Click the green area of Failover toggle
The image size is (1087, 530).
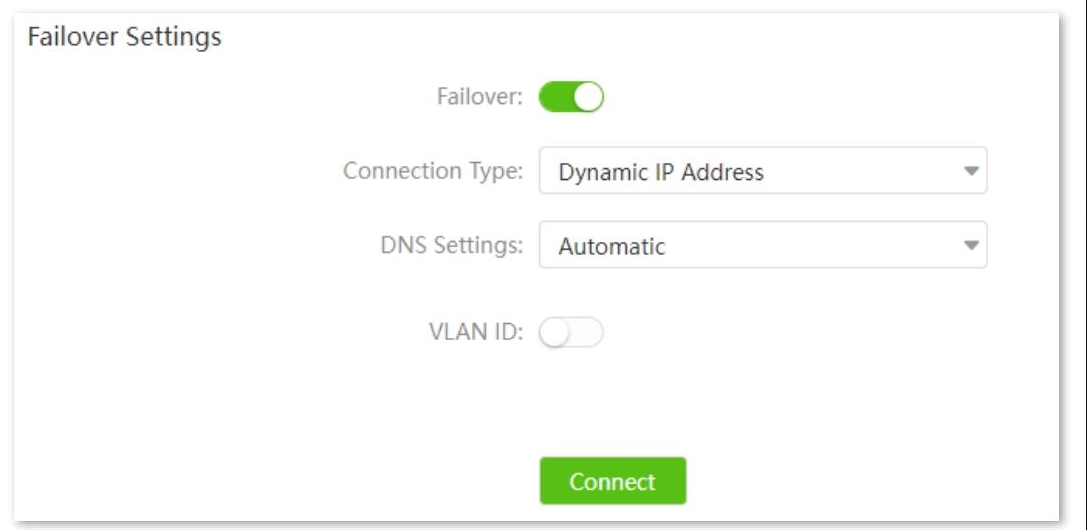[556, 97]
